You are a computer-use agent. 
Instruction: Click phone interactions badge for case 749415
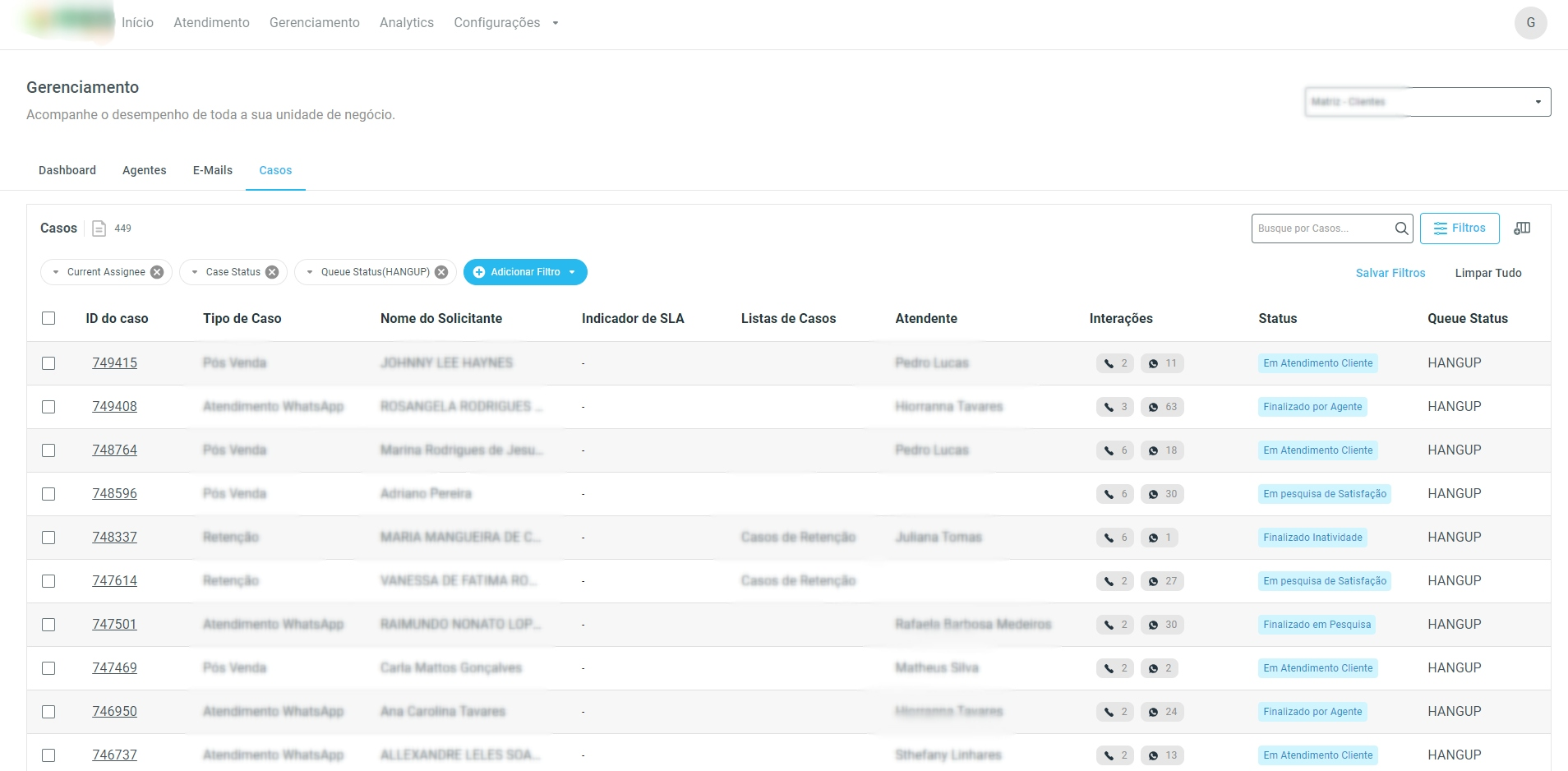point(1115,363)
